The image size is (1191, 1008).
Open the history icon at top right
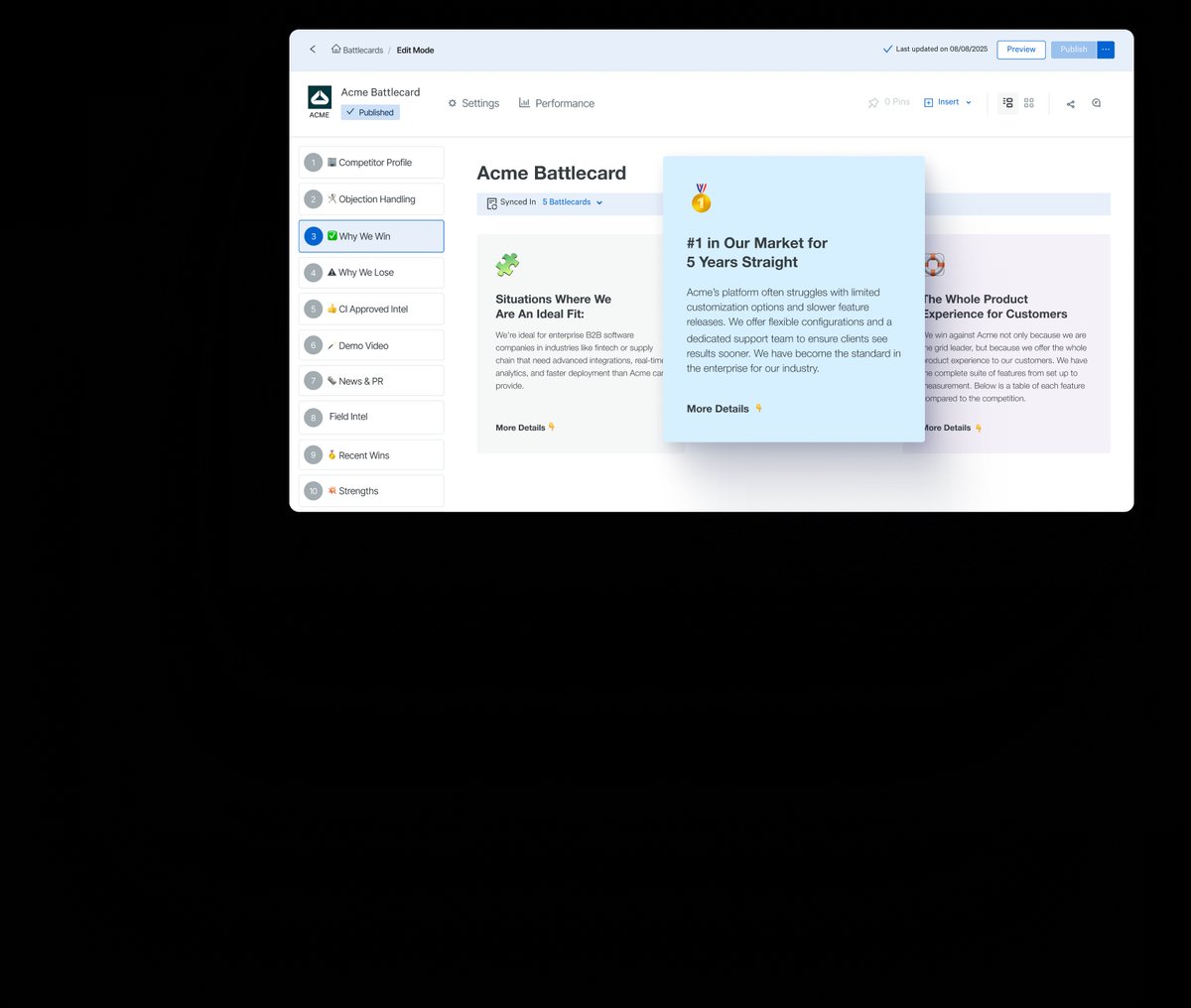click(x=1096, y=102)
